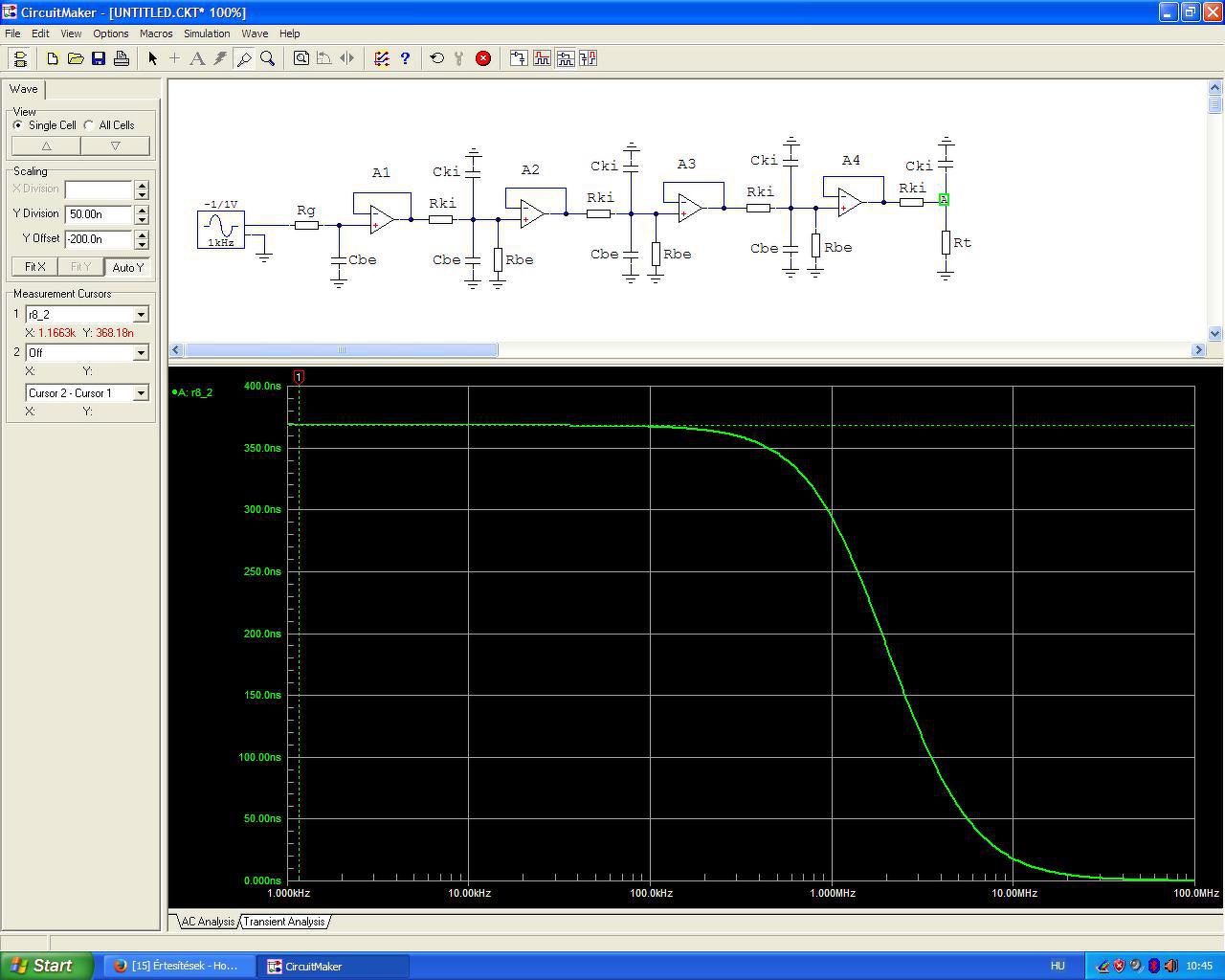Image resolution: width=1225 pixels, height=980 pixels.
Task: Open the Simulation menu
Action: 207,33
